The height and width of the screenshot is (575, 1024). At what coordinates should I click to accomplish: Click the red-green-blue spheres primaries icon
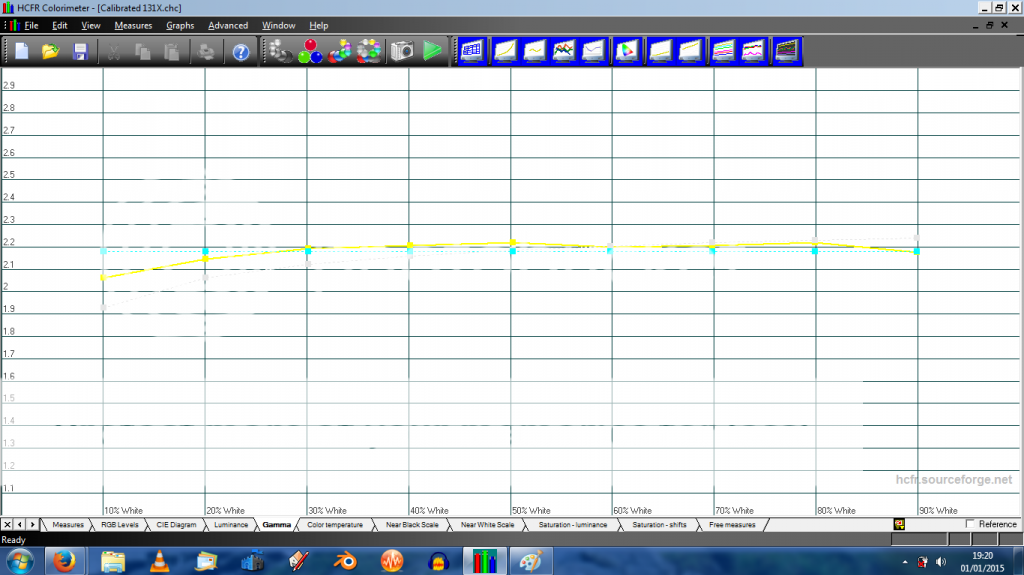click(308, 51)
